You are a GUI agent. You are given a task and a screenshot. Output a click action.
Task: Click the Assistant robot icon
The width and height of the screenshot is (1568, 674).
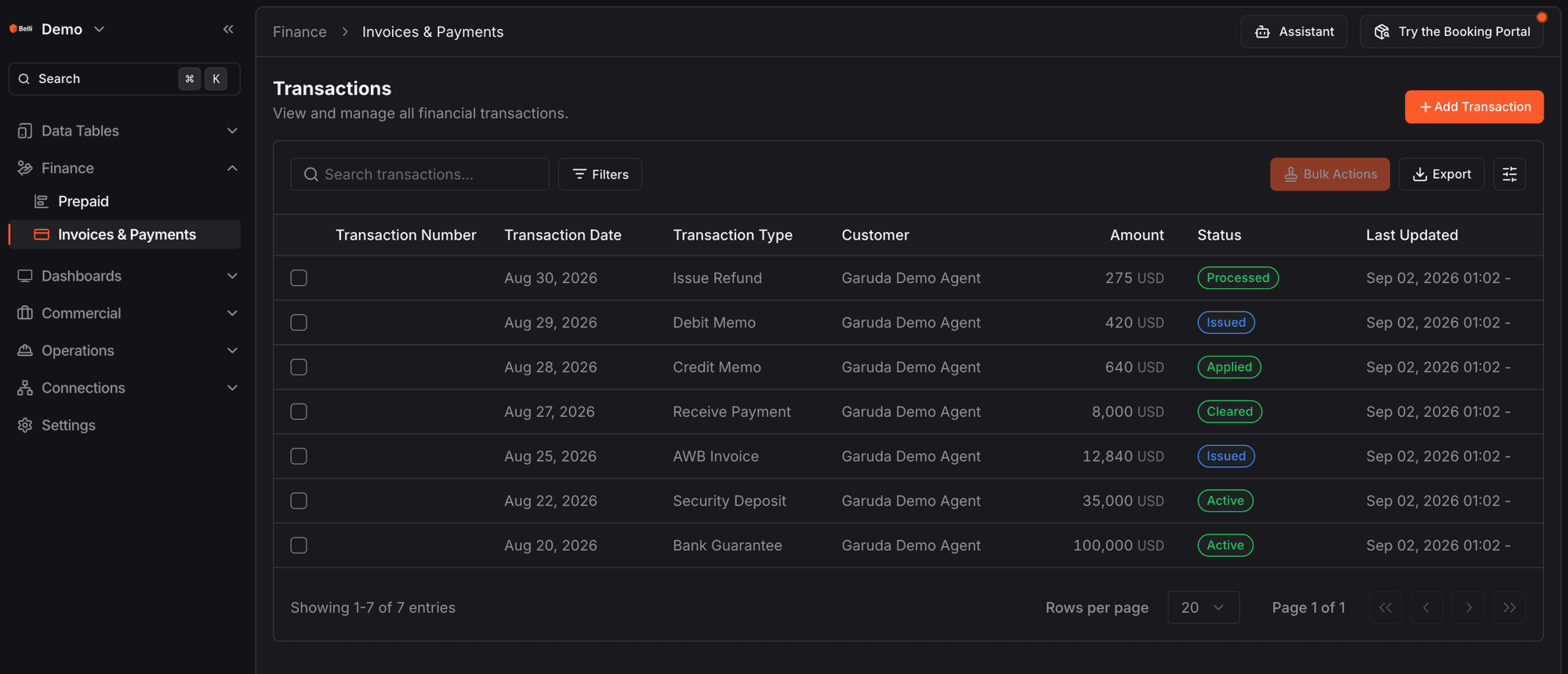(x=1262, y=32)
